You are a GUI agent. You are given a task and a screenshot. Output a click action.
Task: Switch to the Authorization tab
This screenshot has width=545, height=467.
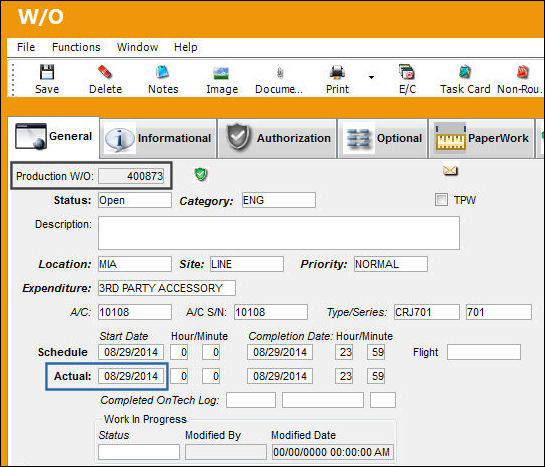coord(277,138)
